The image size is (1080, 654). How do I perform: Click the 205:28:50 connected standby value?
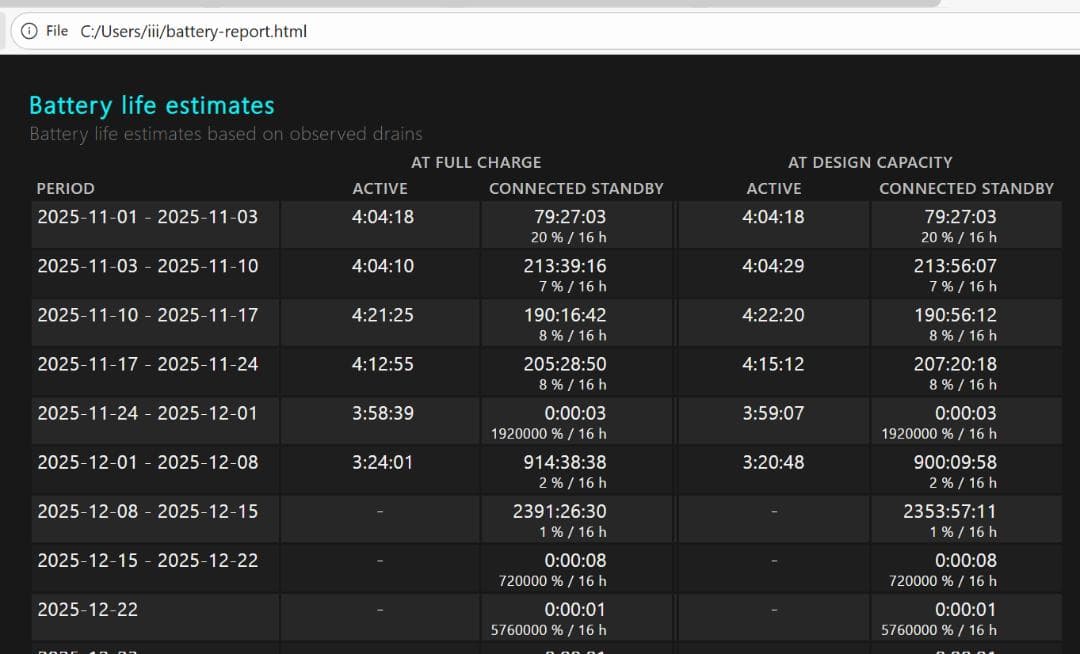coord(564,364)
